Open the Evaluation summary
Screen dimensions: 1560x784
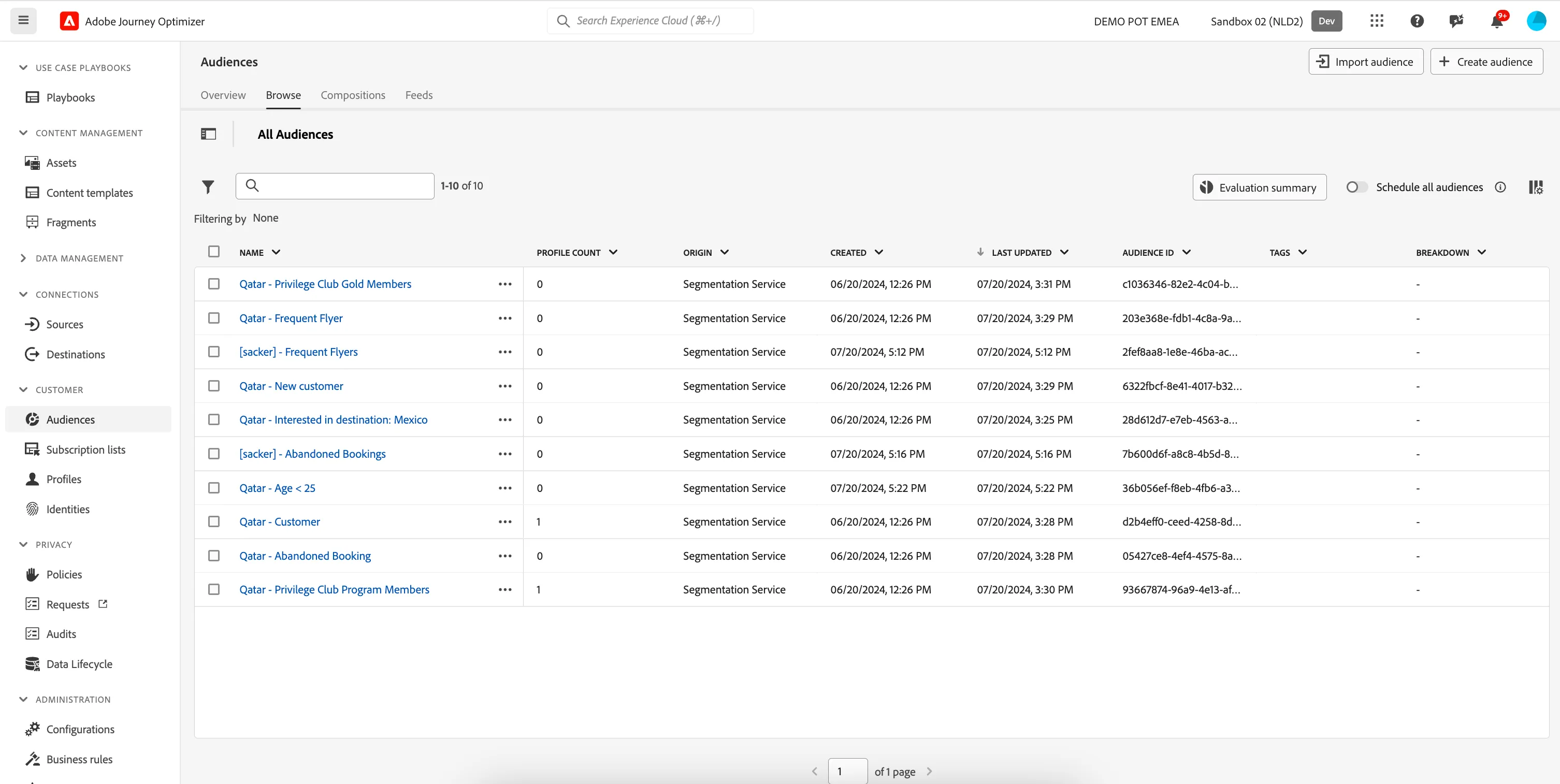click(x=1259, y=187)
